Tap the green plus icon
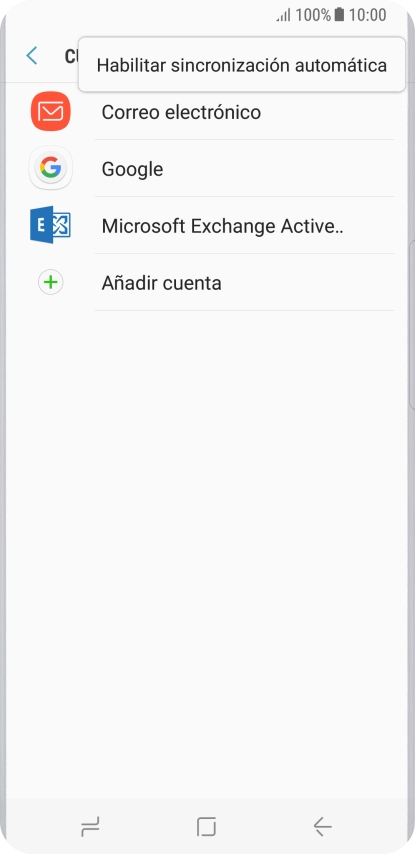The height and width of the screenshot is (854, 415). click(51, 283)
